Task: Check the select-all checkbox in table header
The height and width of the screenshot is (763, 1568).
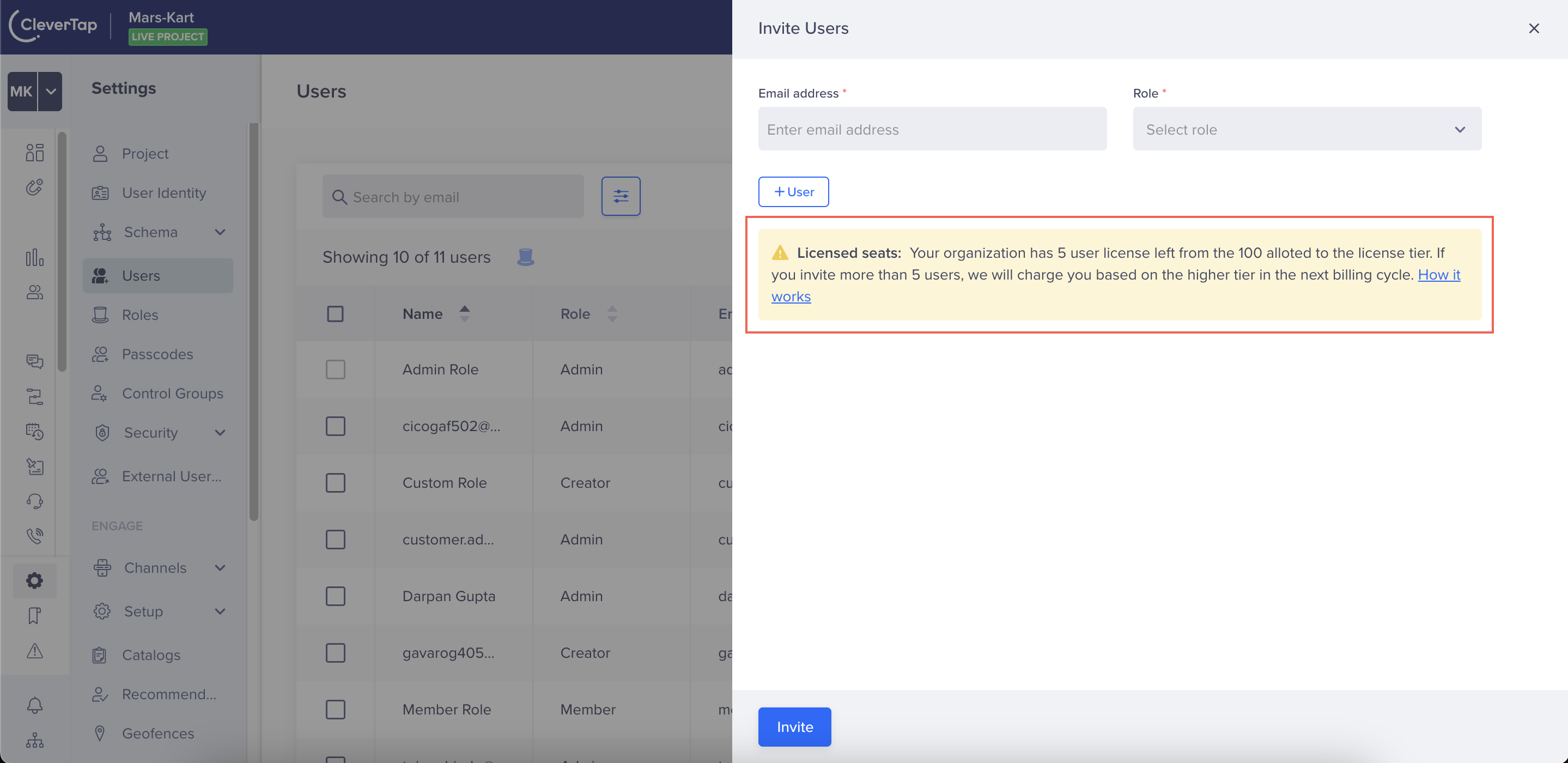Action: pos(335,313)
